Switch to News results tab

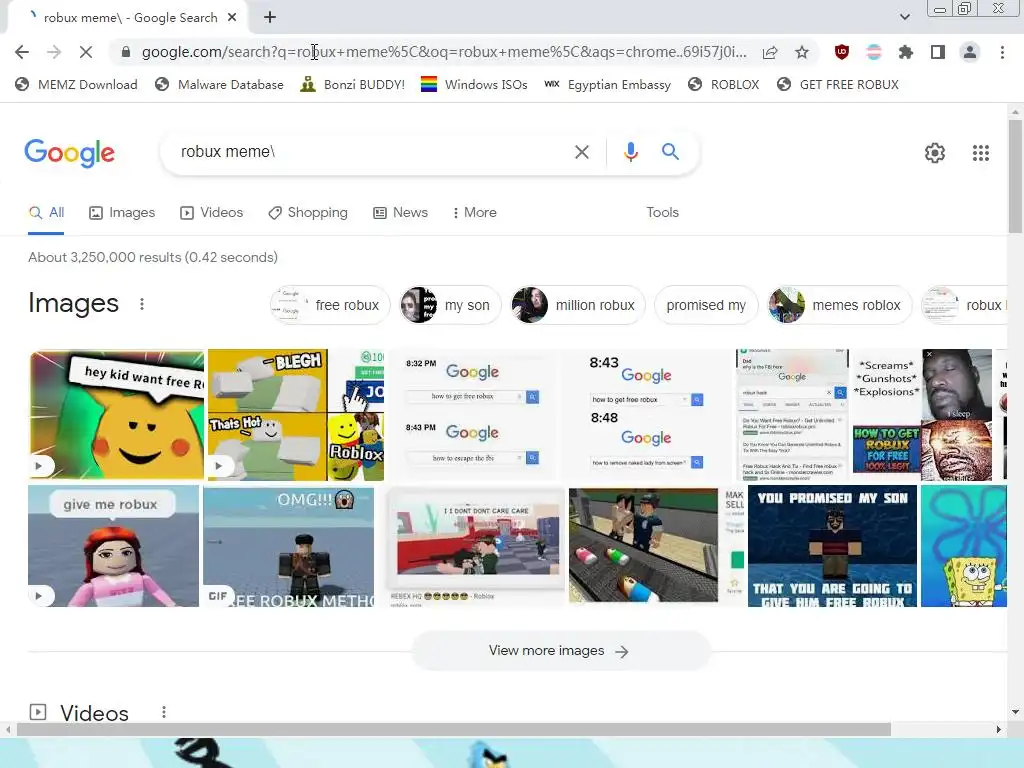click(400, 213)
